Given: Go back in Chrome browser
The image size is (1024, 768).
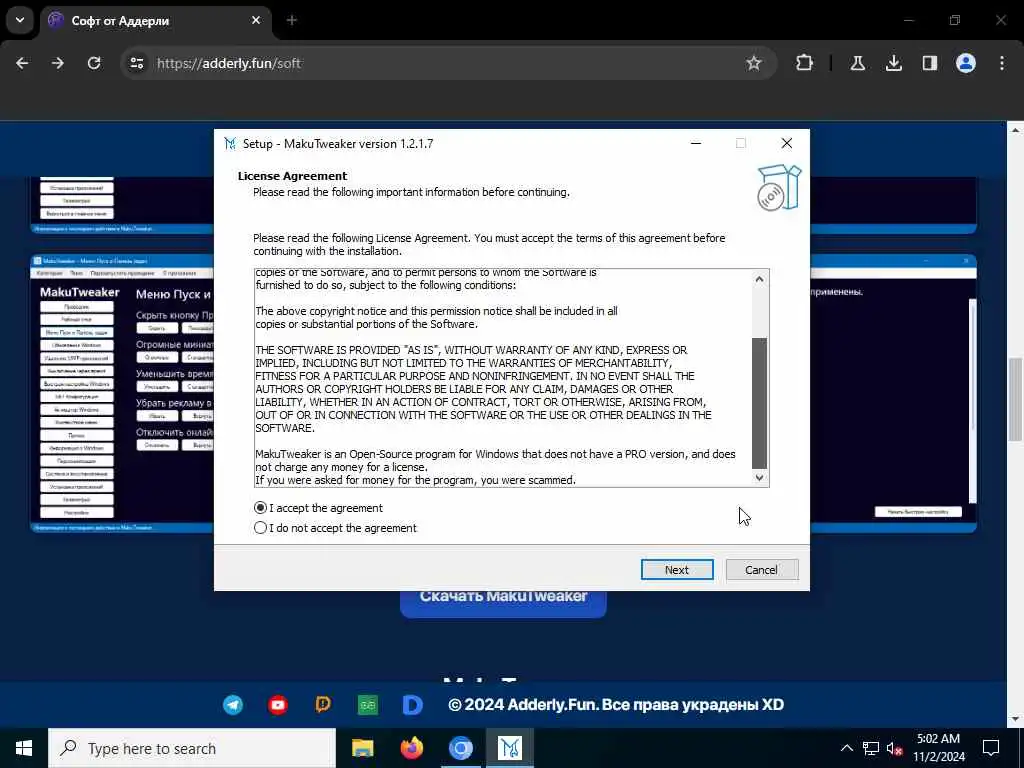Looking at the screenshot, I should click(x=22, y=63).
